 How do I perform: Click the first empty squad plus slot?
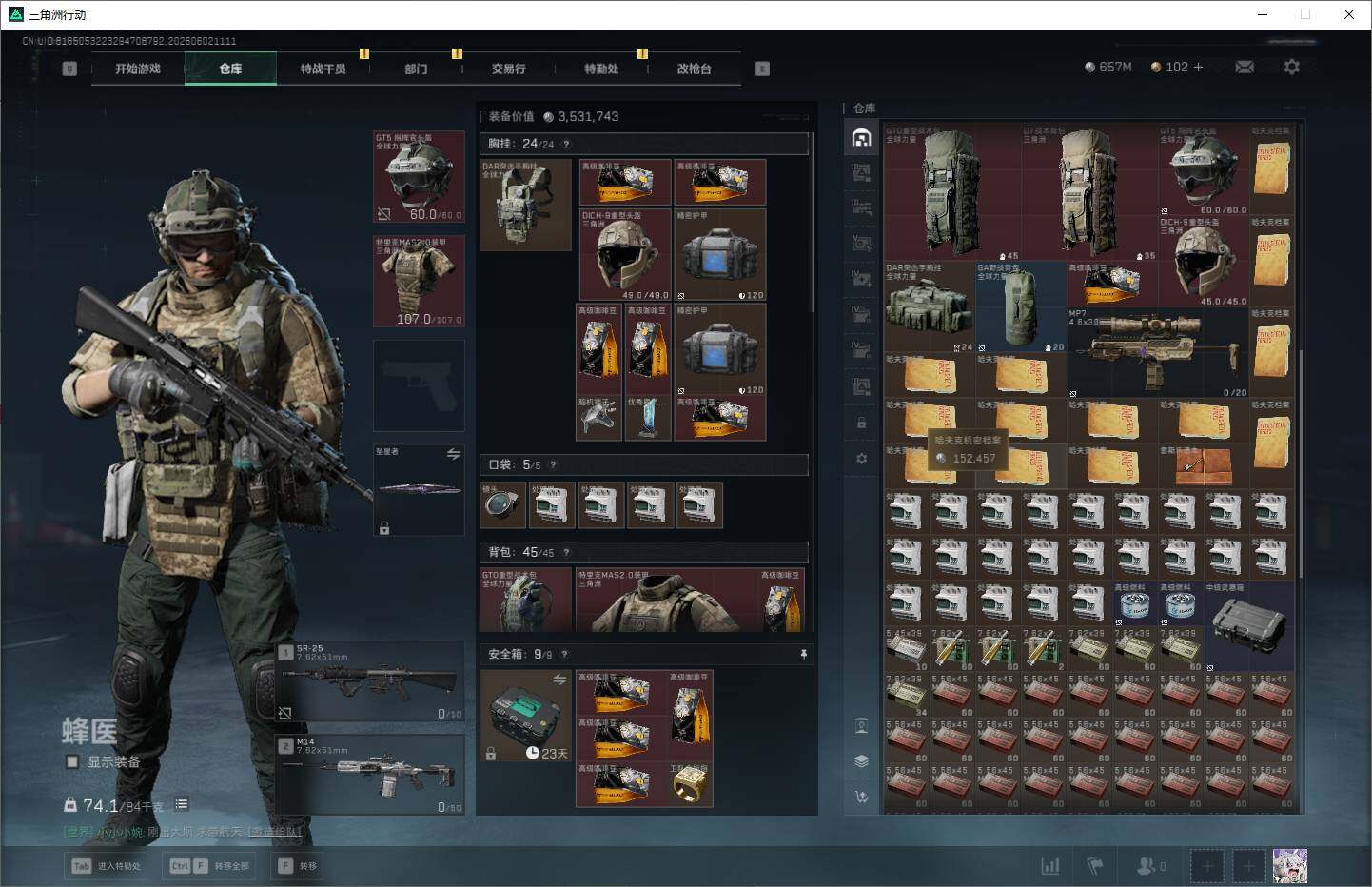[1207, 866]
